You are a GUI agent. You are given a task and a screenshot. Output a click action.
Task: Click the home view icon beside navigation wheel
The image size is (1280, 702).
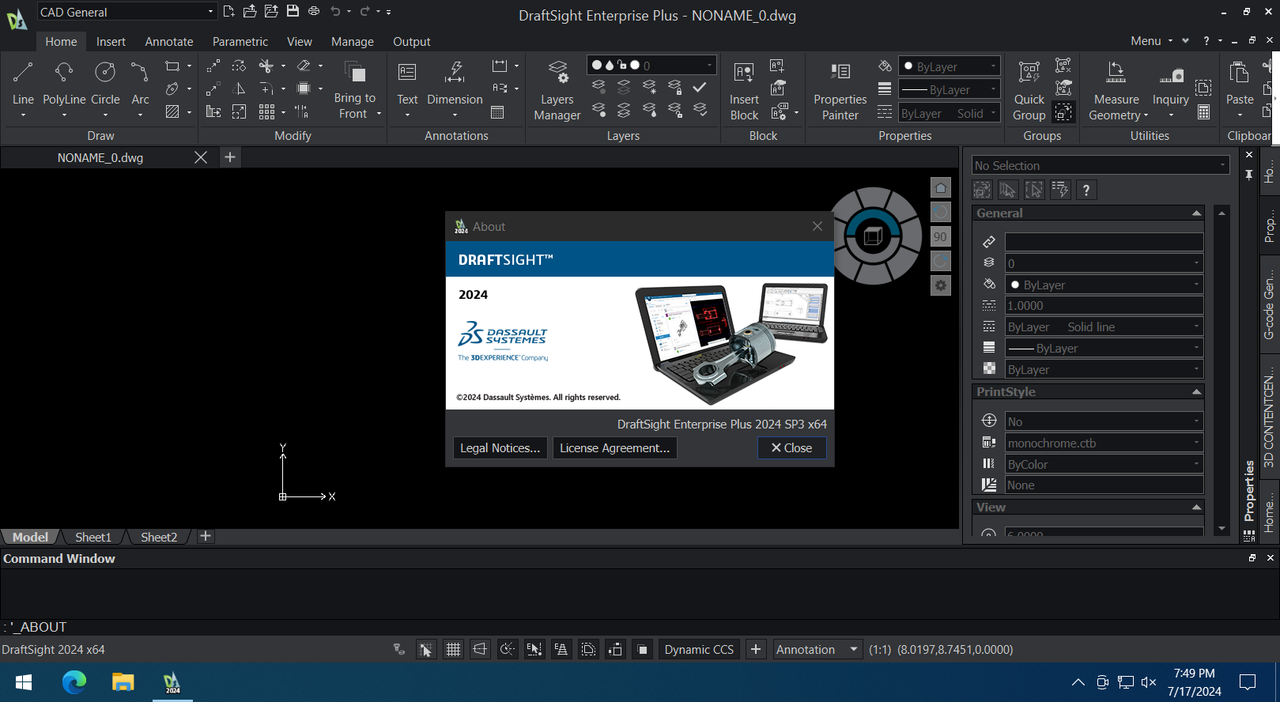tap(940, 188)
